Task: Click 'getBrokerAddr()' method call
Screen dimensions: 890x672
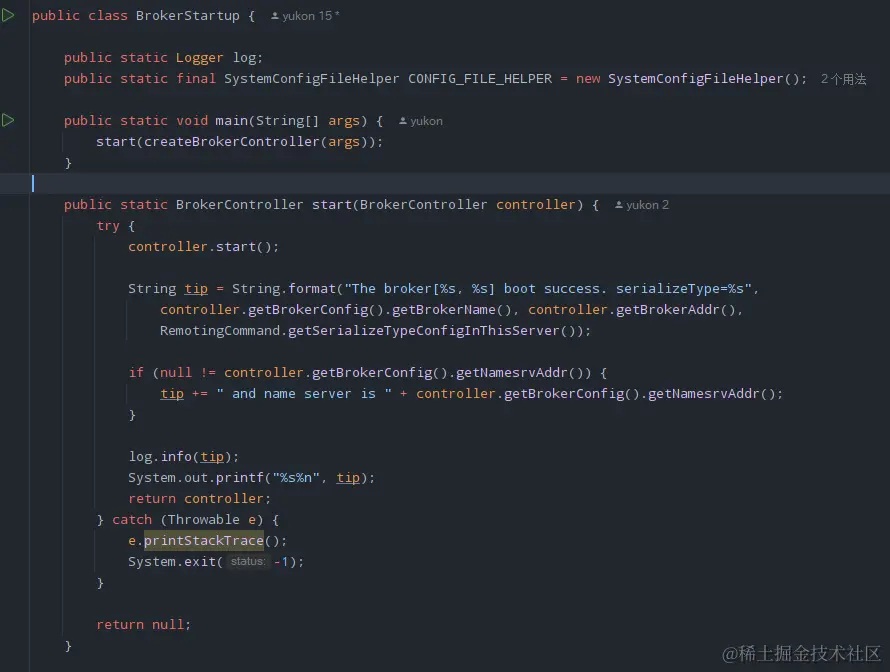Action: [x=675, y=310]
